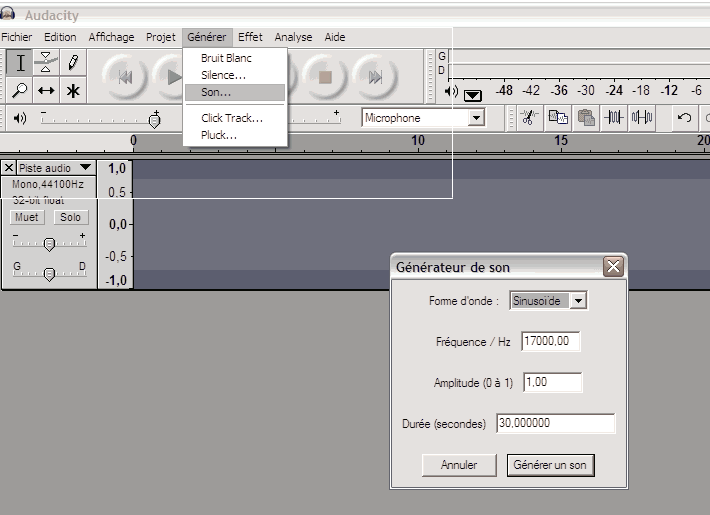This screenshot has height=515, width=710.
Task: Click the 15 second mark on timeline ruler
Action: point(561,141)
